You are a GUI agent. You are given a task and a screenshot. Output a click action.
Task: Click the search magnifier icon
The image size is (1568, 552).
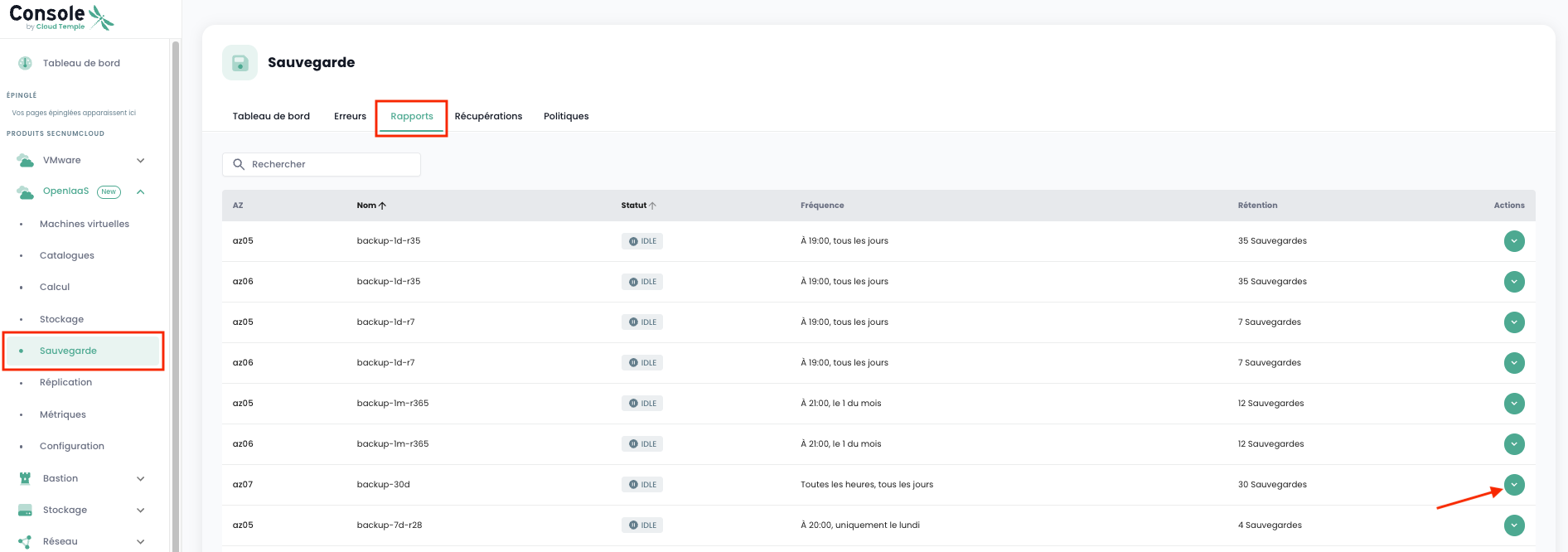click(239, 164)
